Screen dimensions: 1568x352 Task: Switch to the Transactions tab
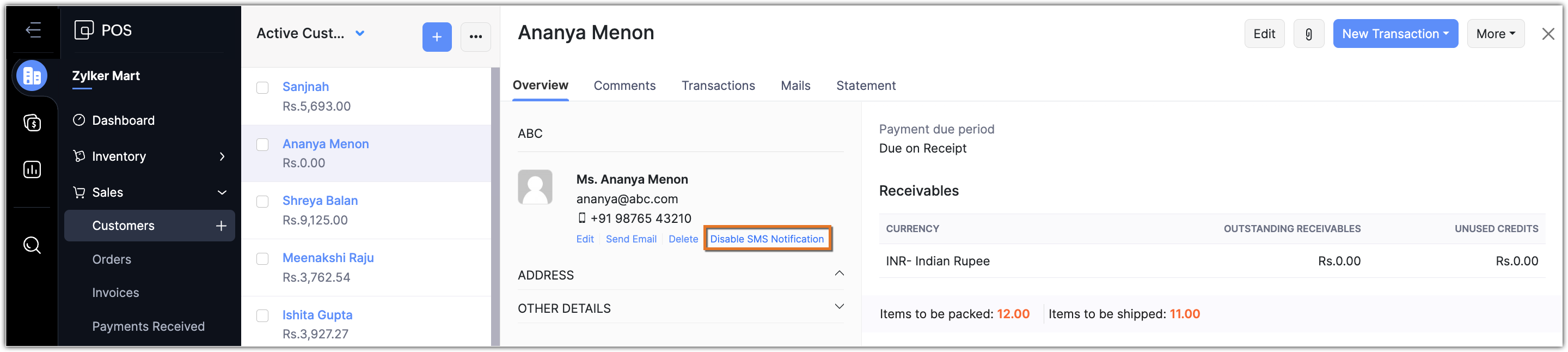click(718, 86)
